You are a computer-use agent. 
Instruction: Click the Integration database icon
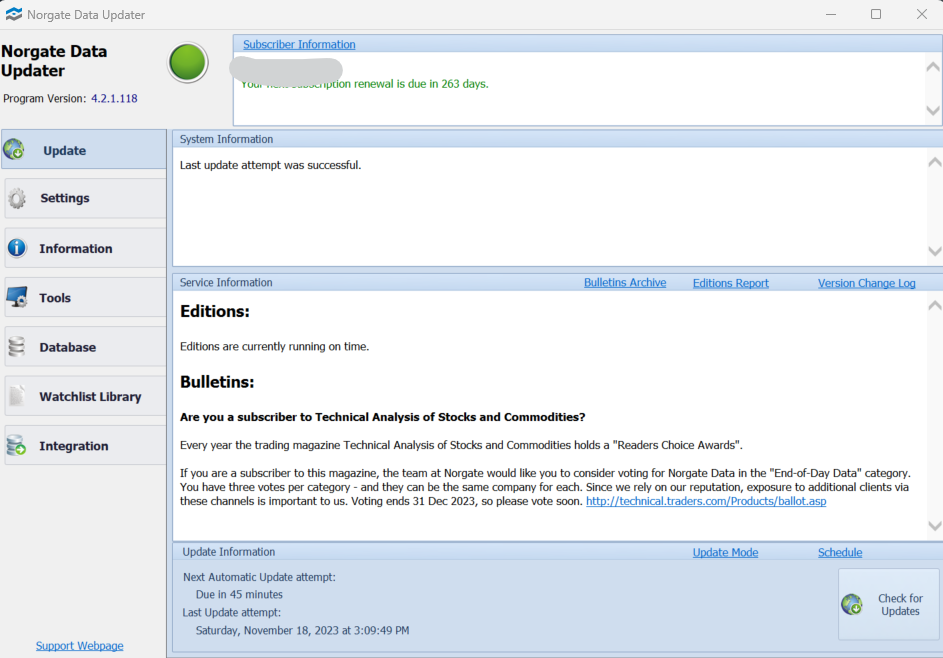(16, 445)
